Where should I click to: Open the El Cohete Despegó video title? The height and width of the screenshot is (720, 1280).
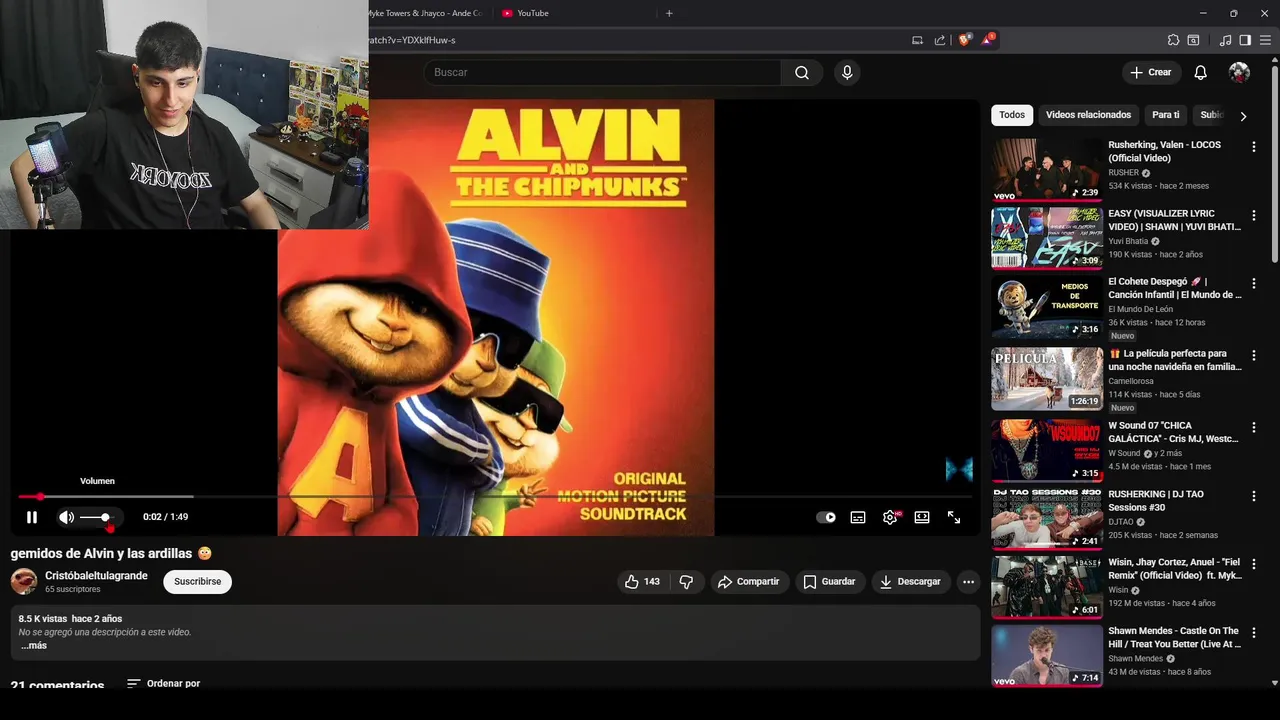tap(1174, 288)
